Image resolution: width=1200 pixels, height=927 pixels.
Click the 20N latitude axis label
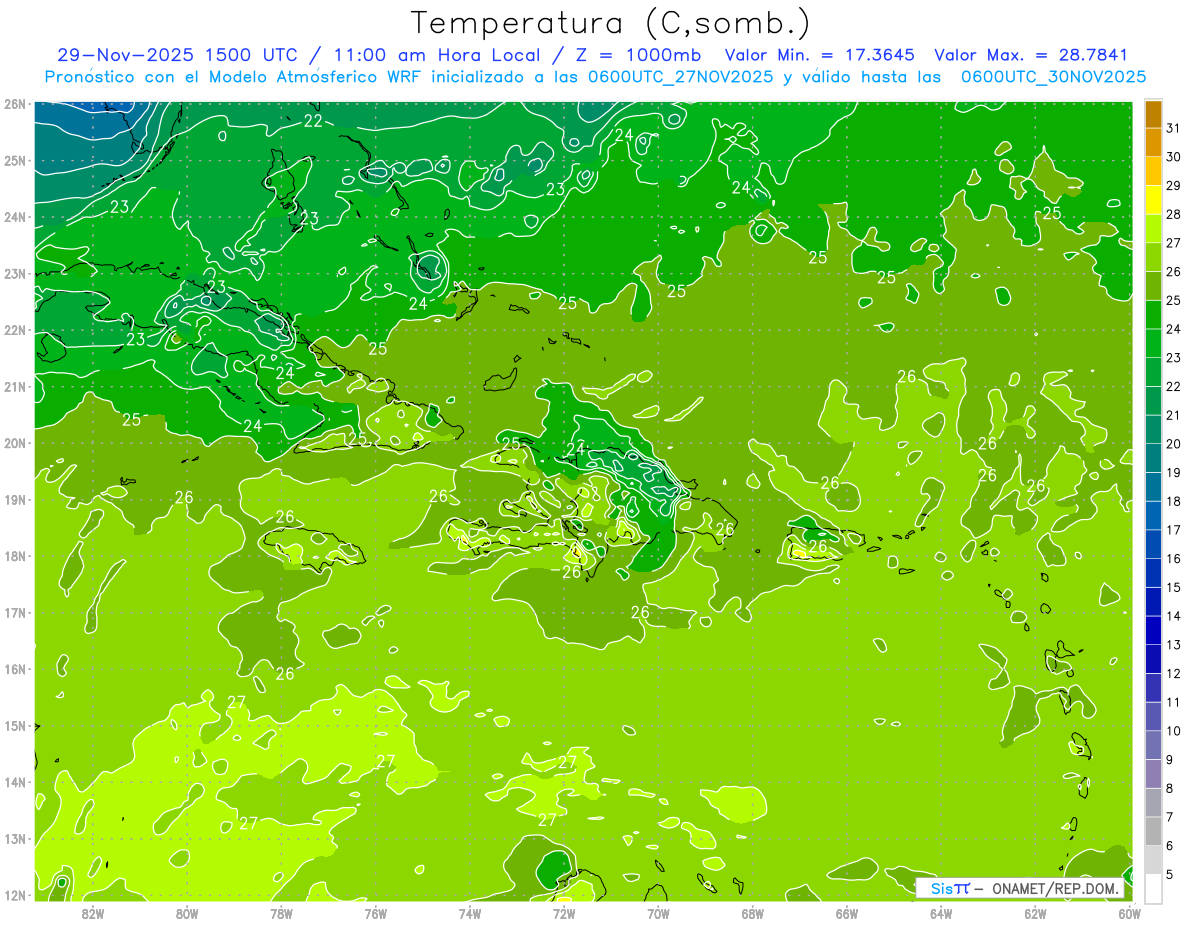(x=15, y=443)
